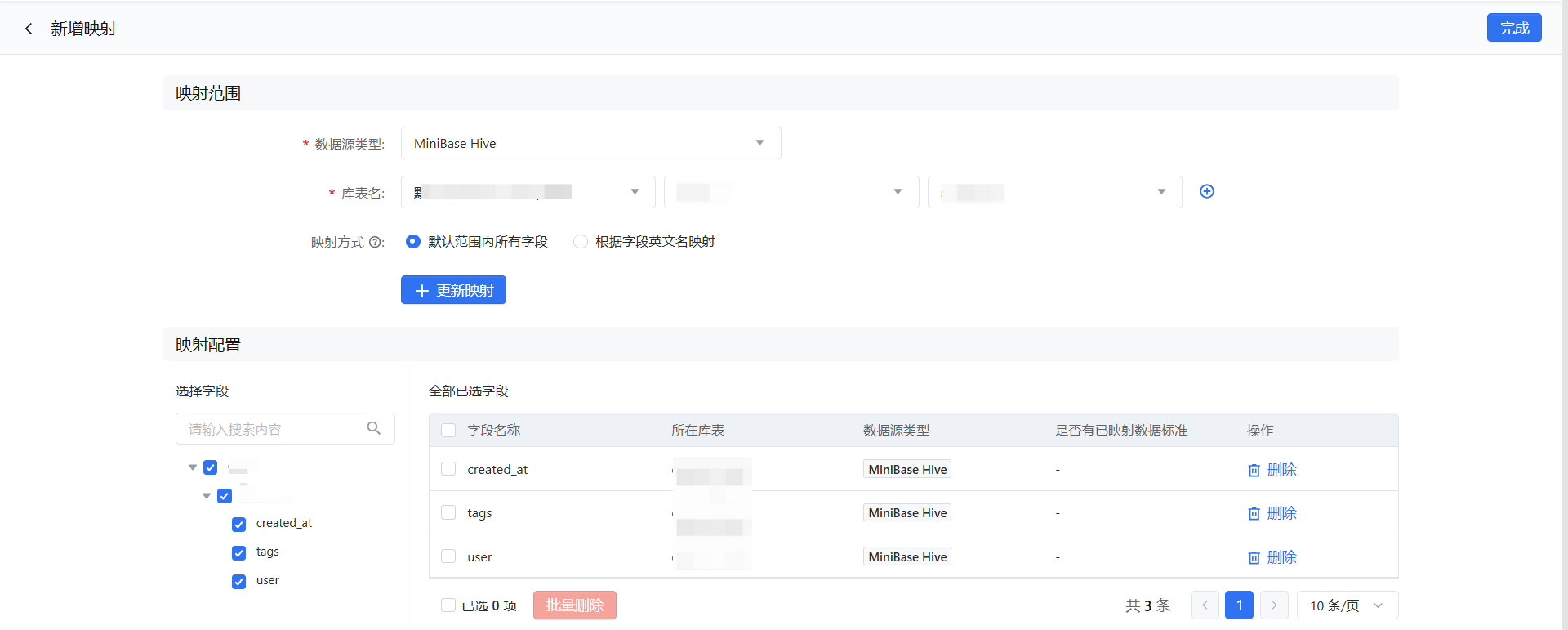The height and width of the screenshot is (630, 1568).
Task: Delete the created_at field row
Action: click(1272, 470)
